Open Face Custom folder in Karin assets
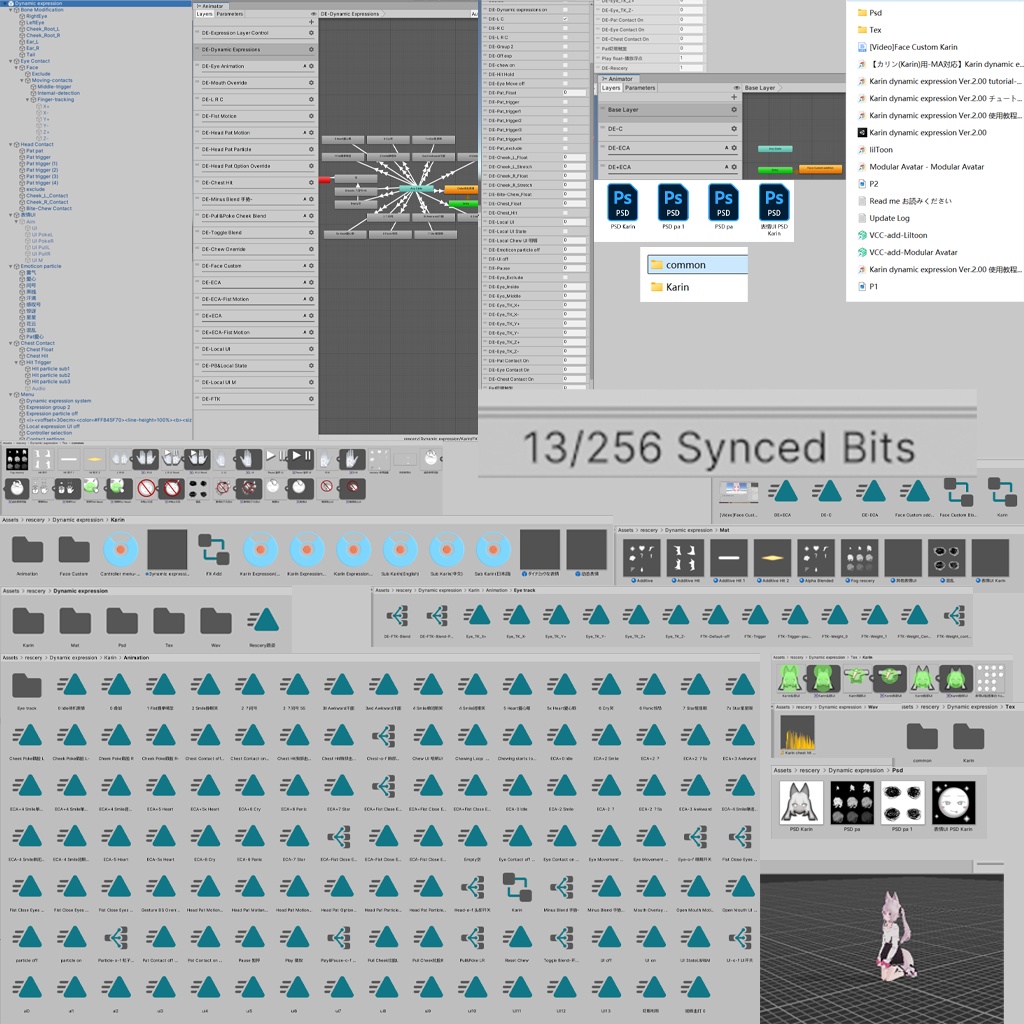Screen dimensions: 1024x1024 tap(74, 555)
